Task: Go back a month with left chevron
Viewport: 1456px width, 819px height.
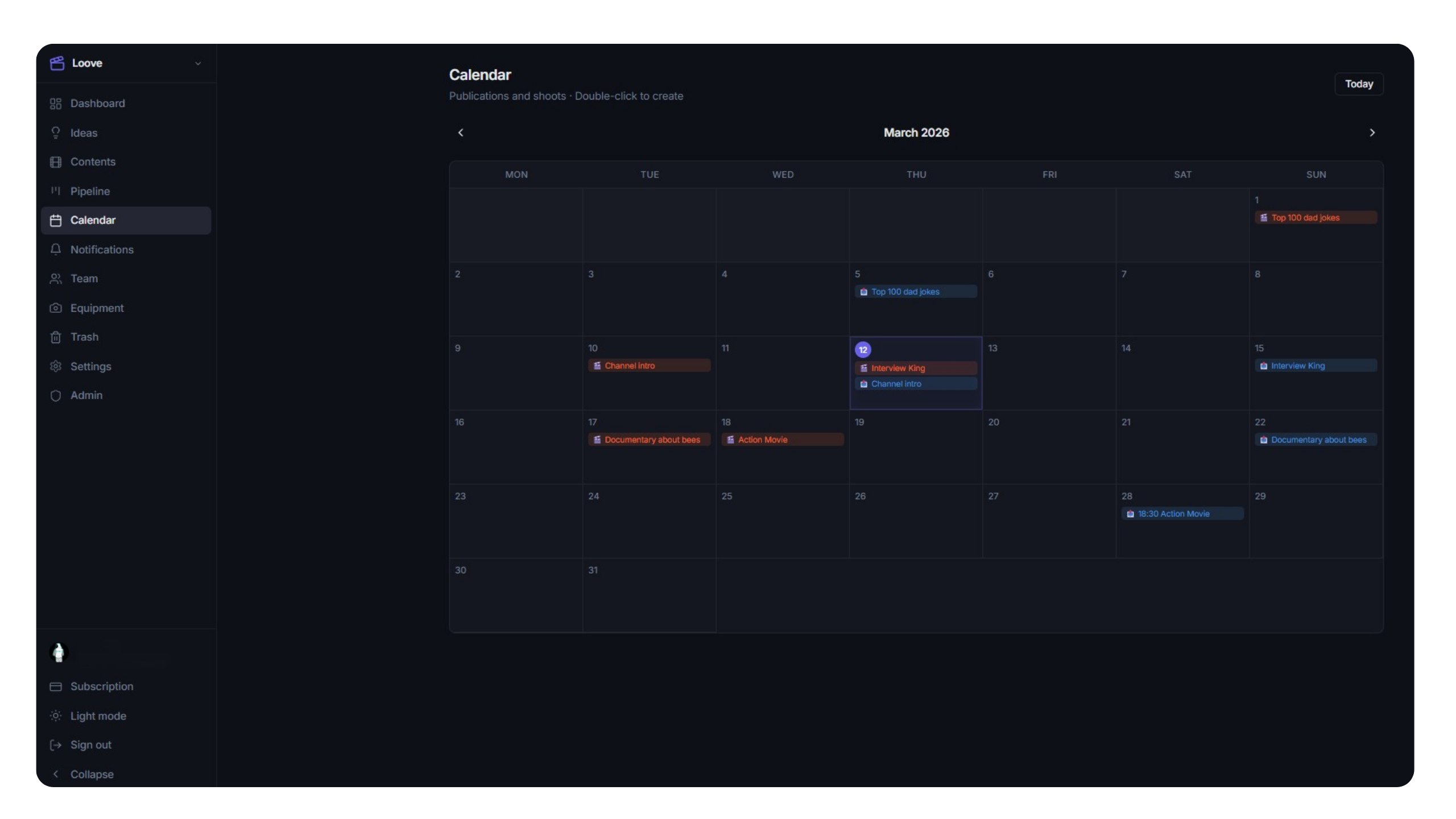Action: point(461,132)
